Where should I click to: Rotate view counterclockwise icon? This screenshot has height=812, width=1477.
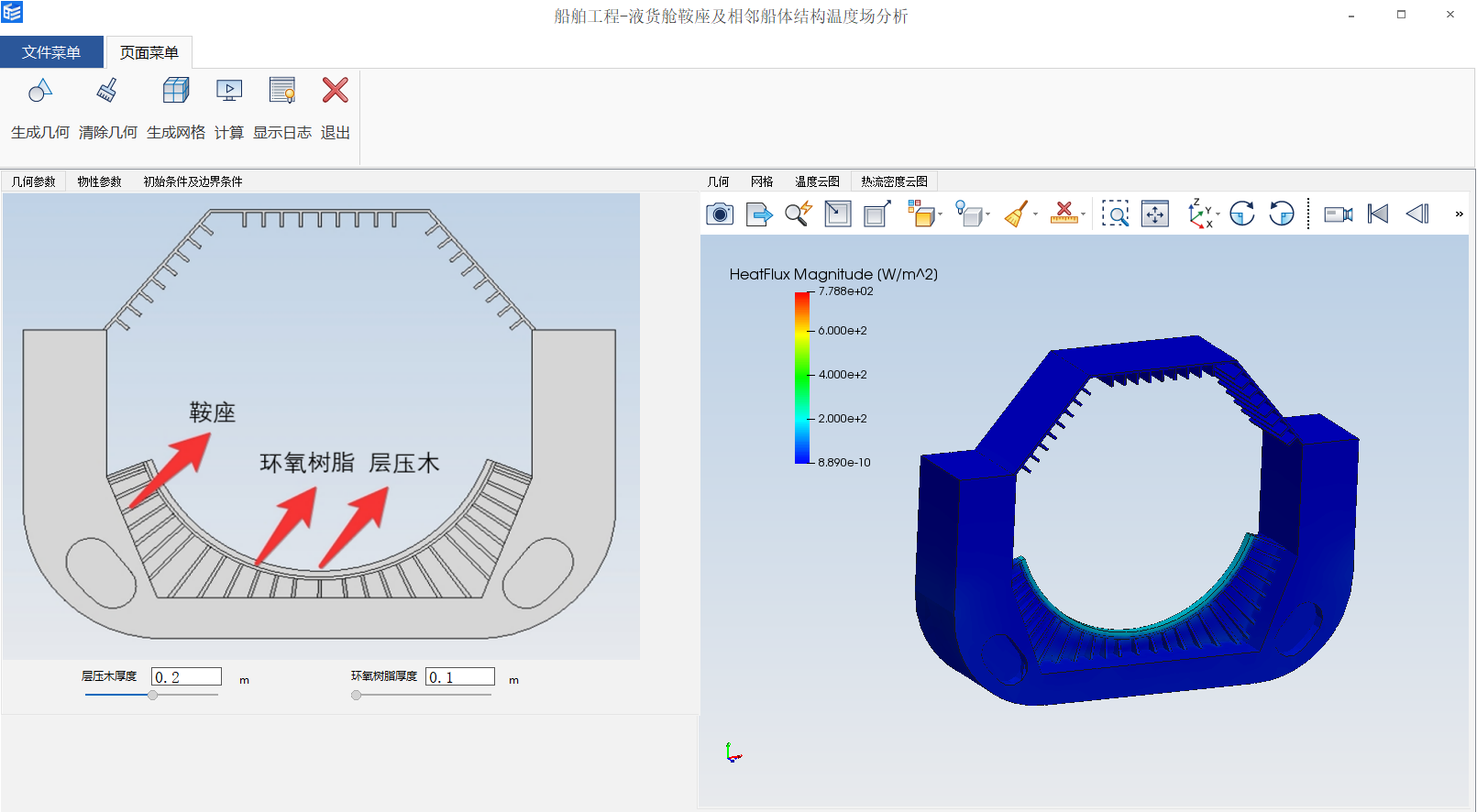pyautogui.click(x=1282, y=214)
